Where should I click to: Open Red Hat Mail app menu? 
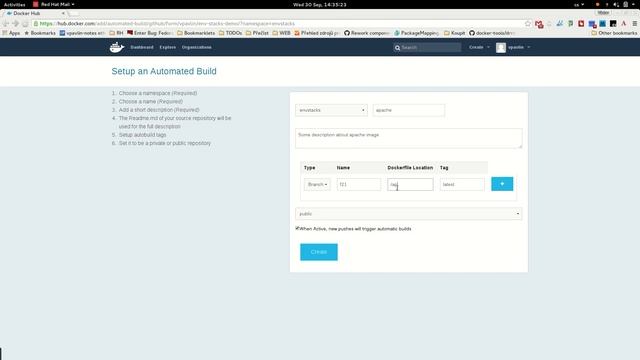pos(54,4)
